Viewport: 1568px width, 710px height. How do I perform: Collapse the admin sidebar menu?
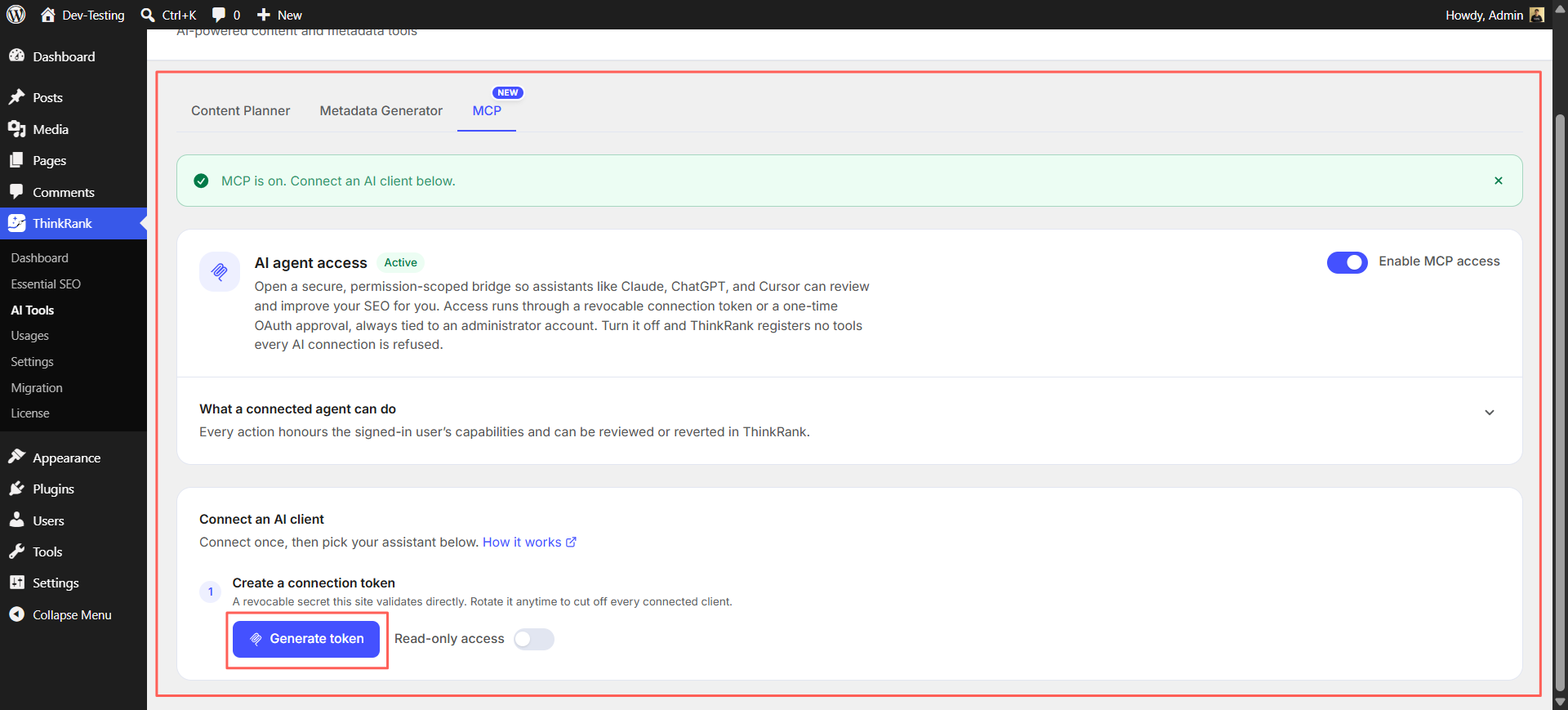[x=73, y=614]
